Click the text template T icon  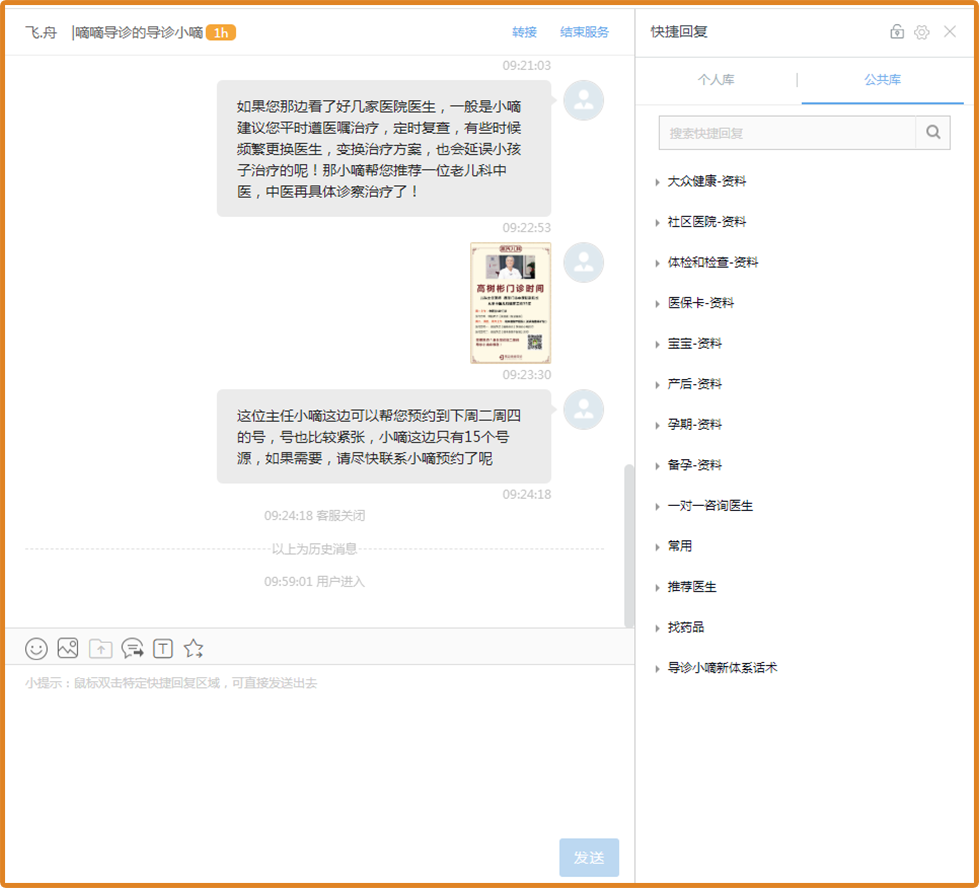click(163, 648)
